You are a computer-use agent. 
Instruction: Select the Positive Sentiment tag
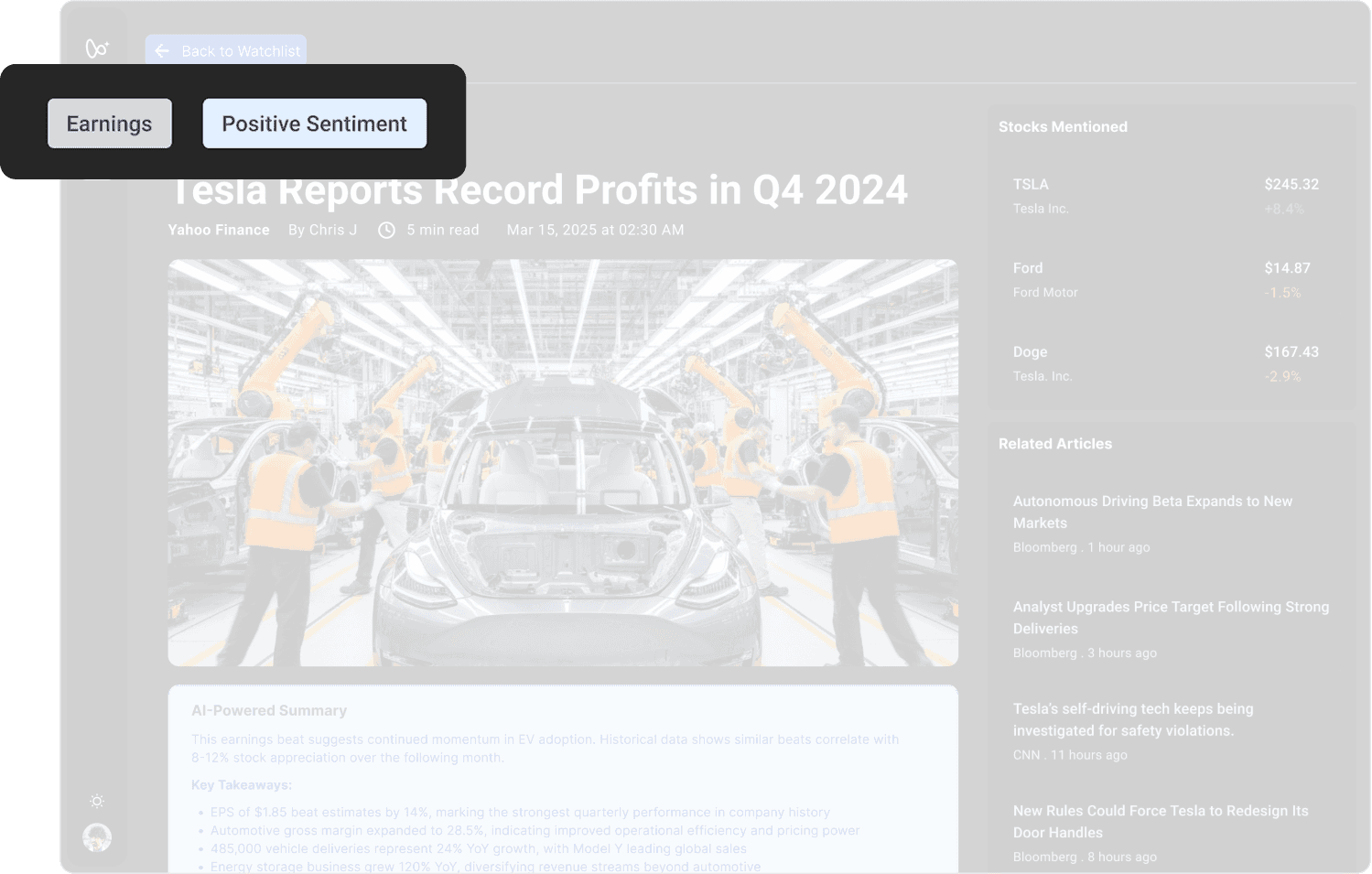click(x=314, y=124)
